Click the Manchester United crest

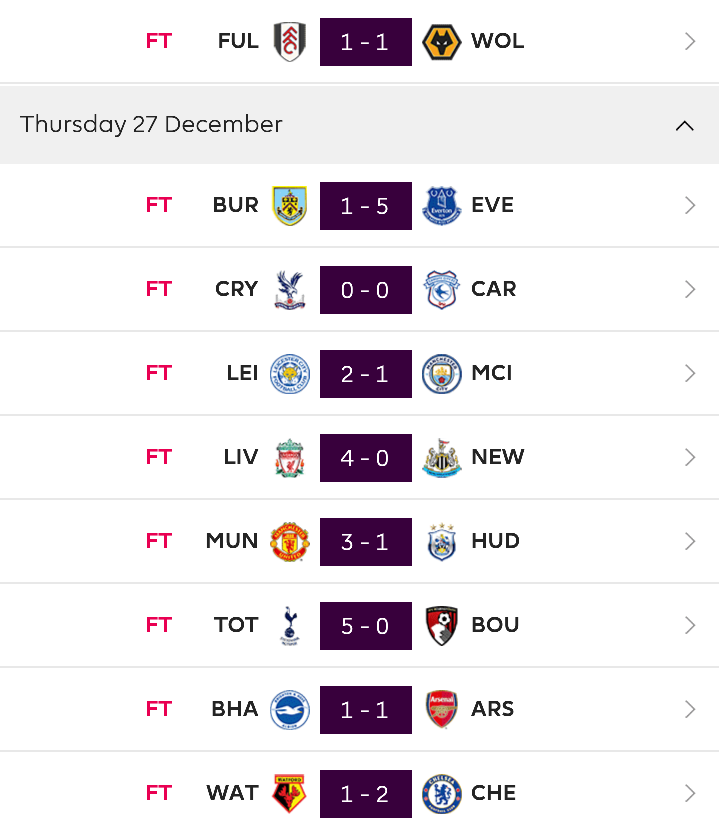coord(290,542)
